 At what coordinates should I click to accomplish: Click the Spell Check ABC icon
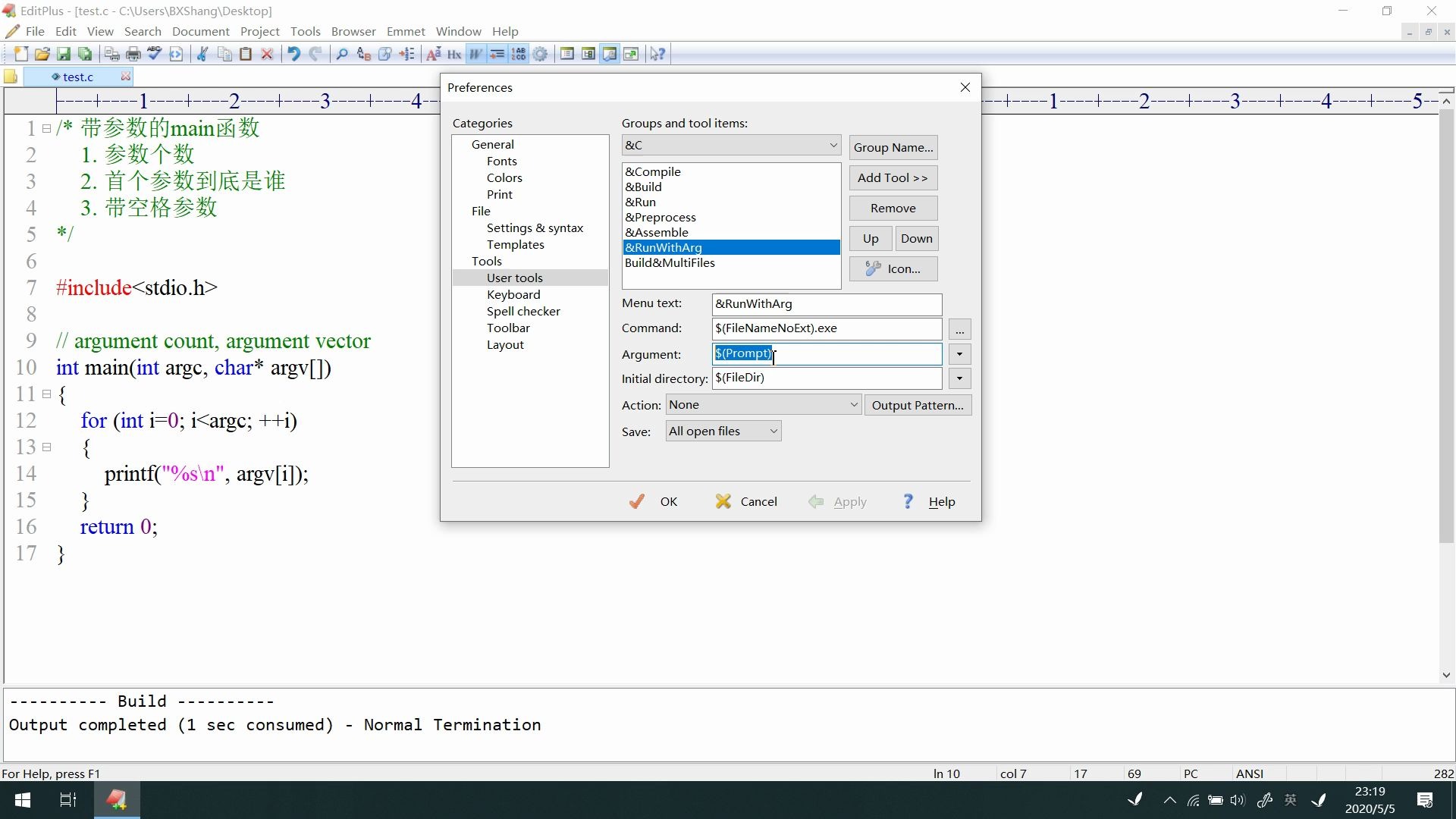(x=155, y=54)
